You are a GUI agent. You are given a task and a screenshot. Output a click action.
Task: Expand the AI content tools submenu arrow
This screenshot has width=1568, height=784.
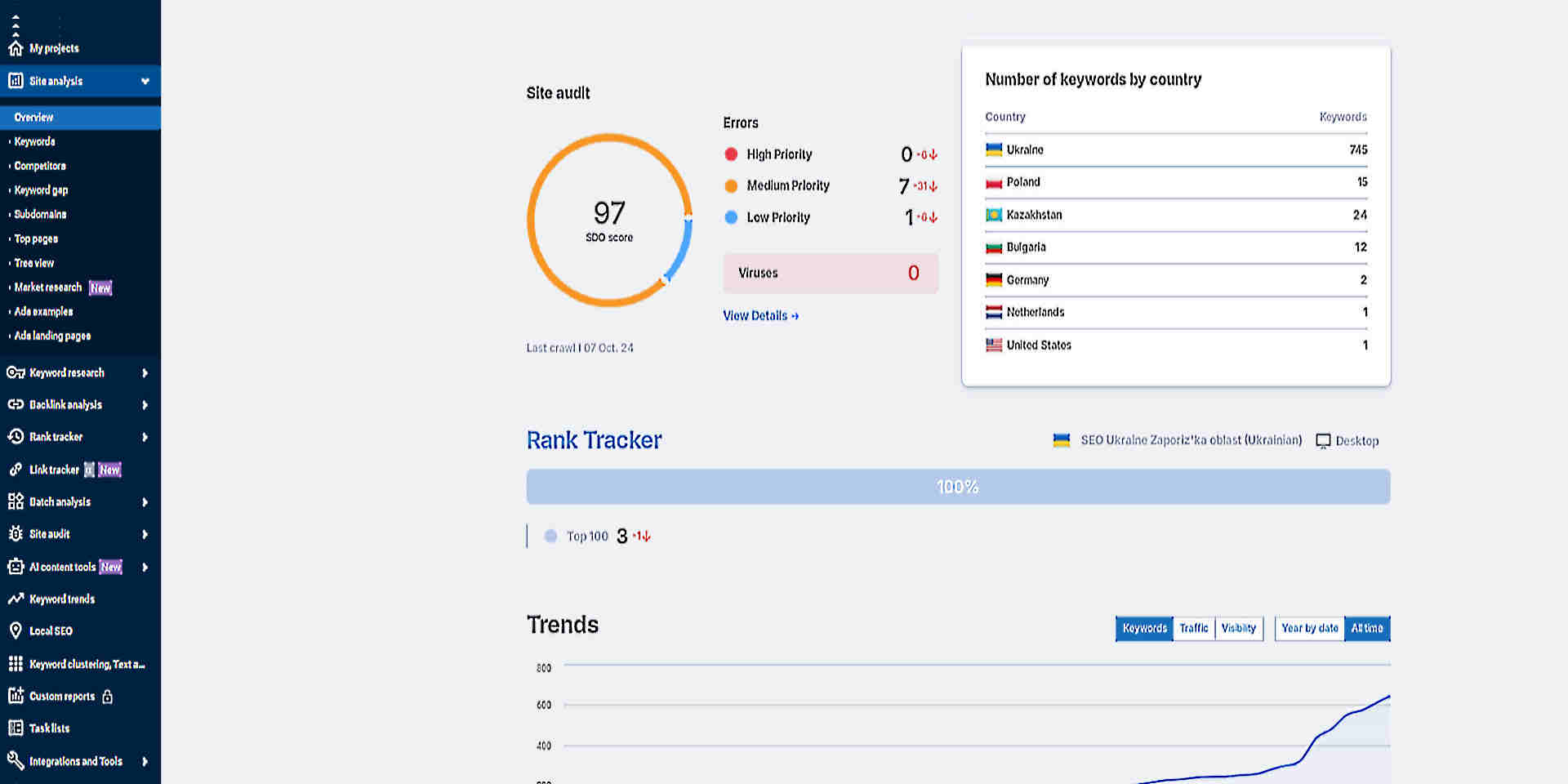pos(145,567)
